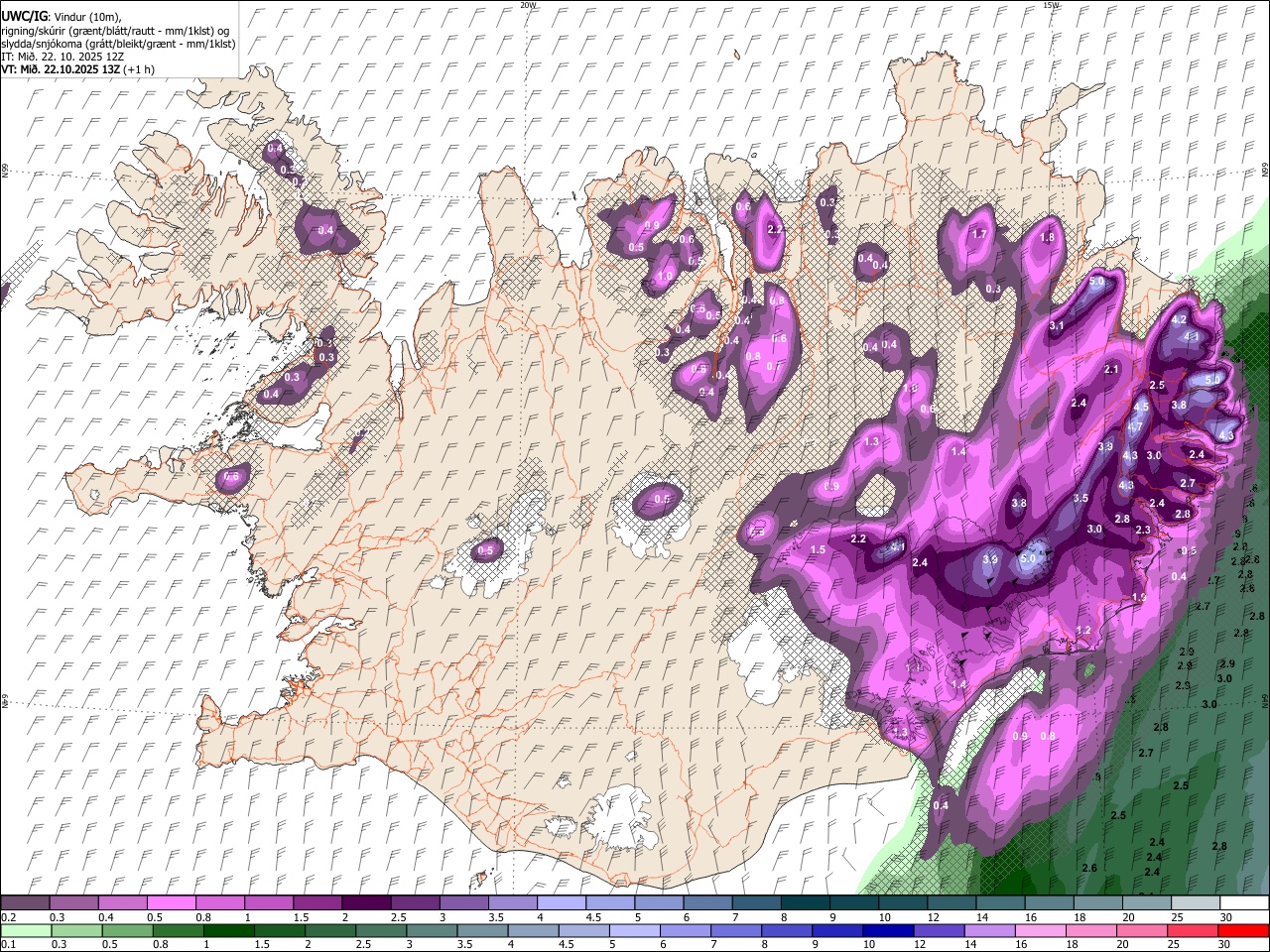Click the white '3.5' value on the map
The width and height of the screenshot is (1270, 952).
[1081, 499]
